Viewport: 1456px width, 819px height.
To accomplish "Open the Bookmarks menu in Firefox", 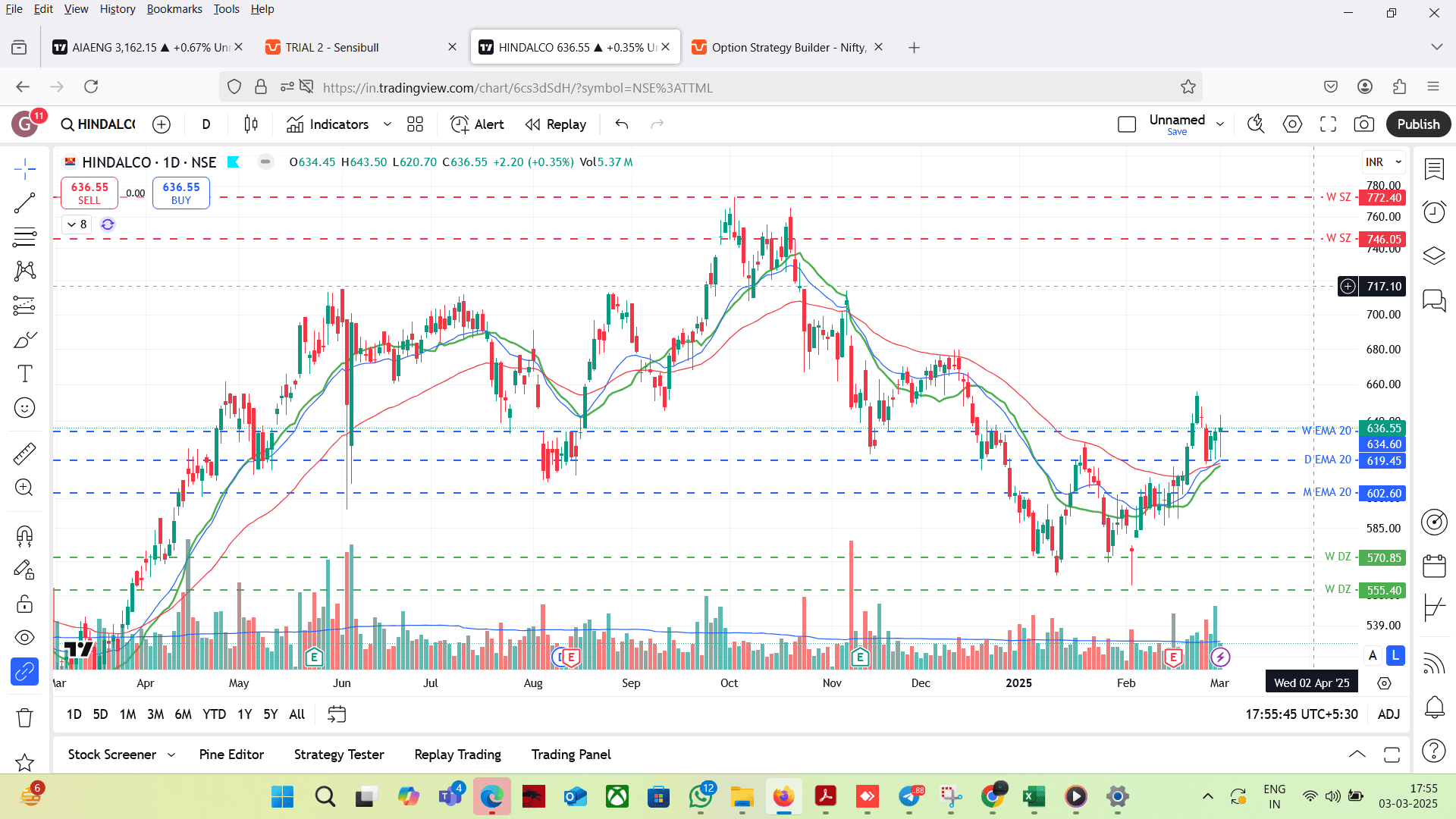I will [x=174, y=9].
